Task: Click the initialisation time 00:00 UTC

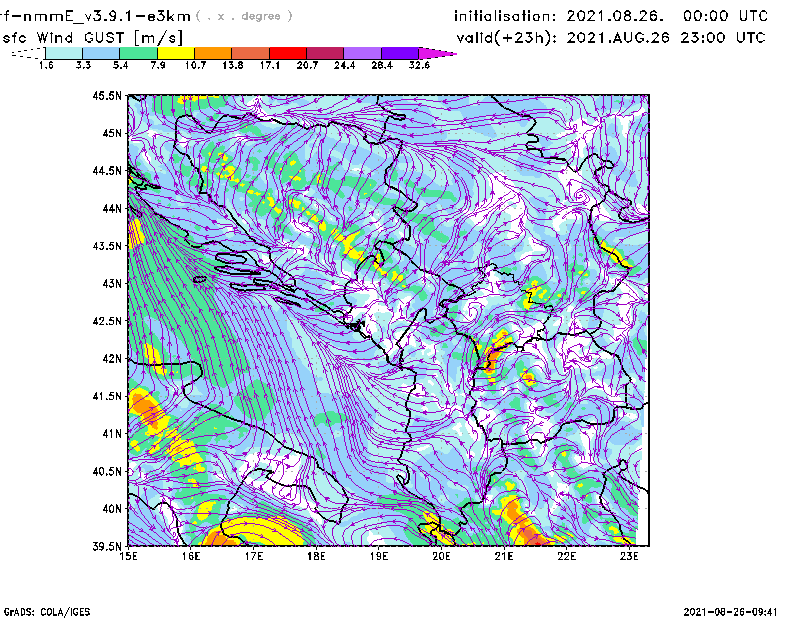Action: [x=725, y=16]
